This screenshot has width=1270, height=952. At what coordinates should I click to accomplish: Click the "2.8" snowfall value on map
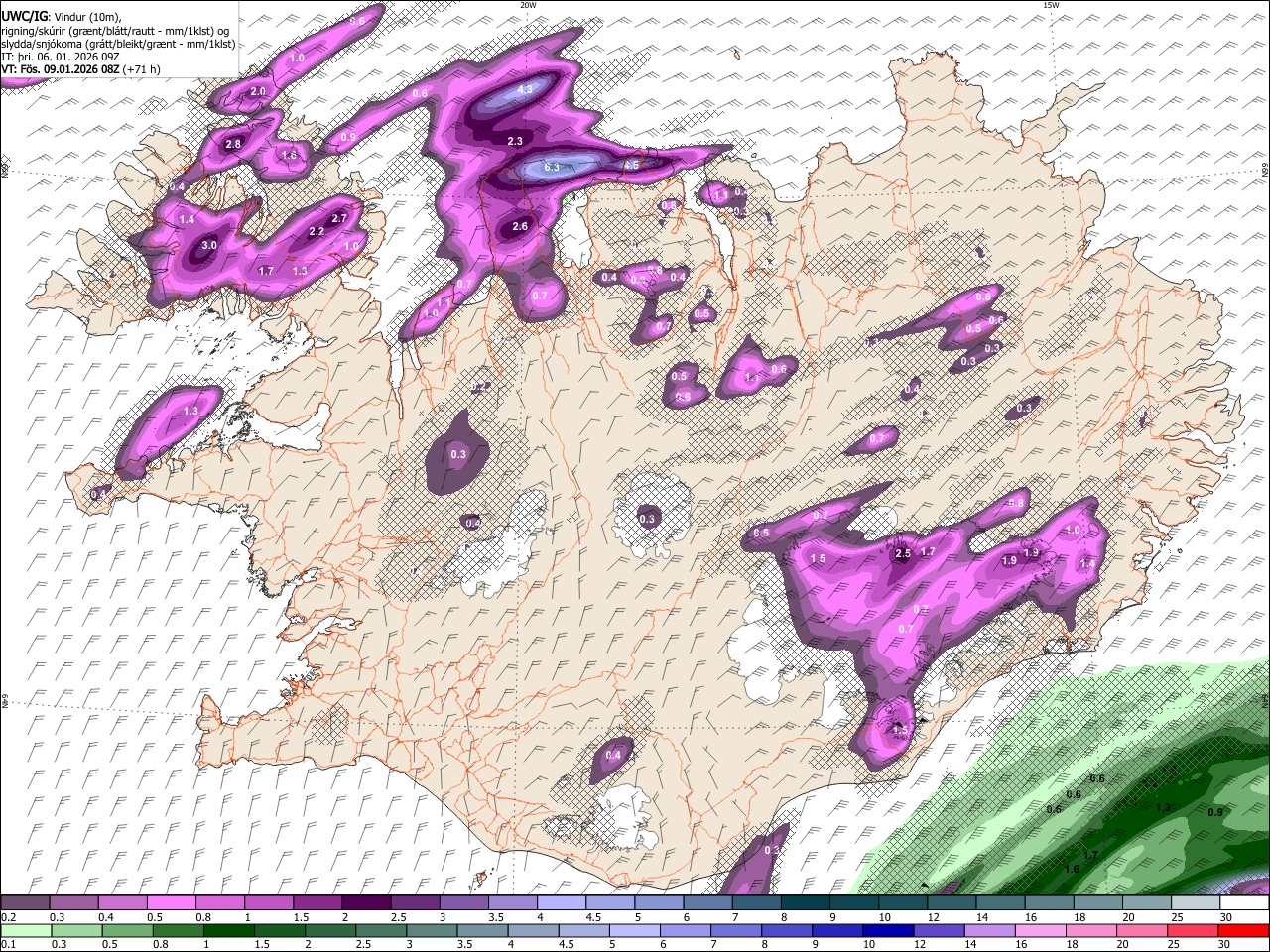[x=233, y=145]
